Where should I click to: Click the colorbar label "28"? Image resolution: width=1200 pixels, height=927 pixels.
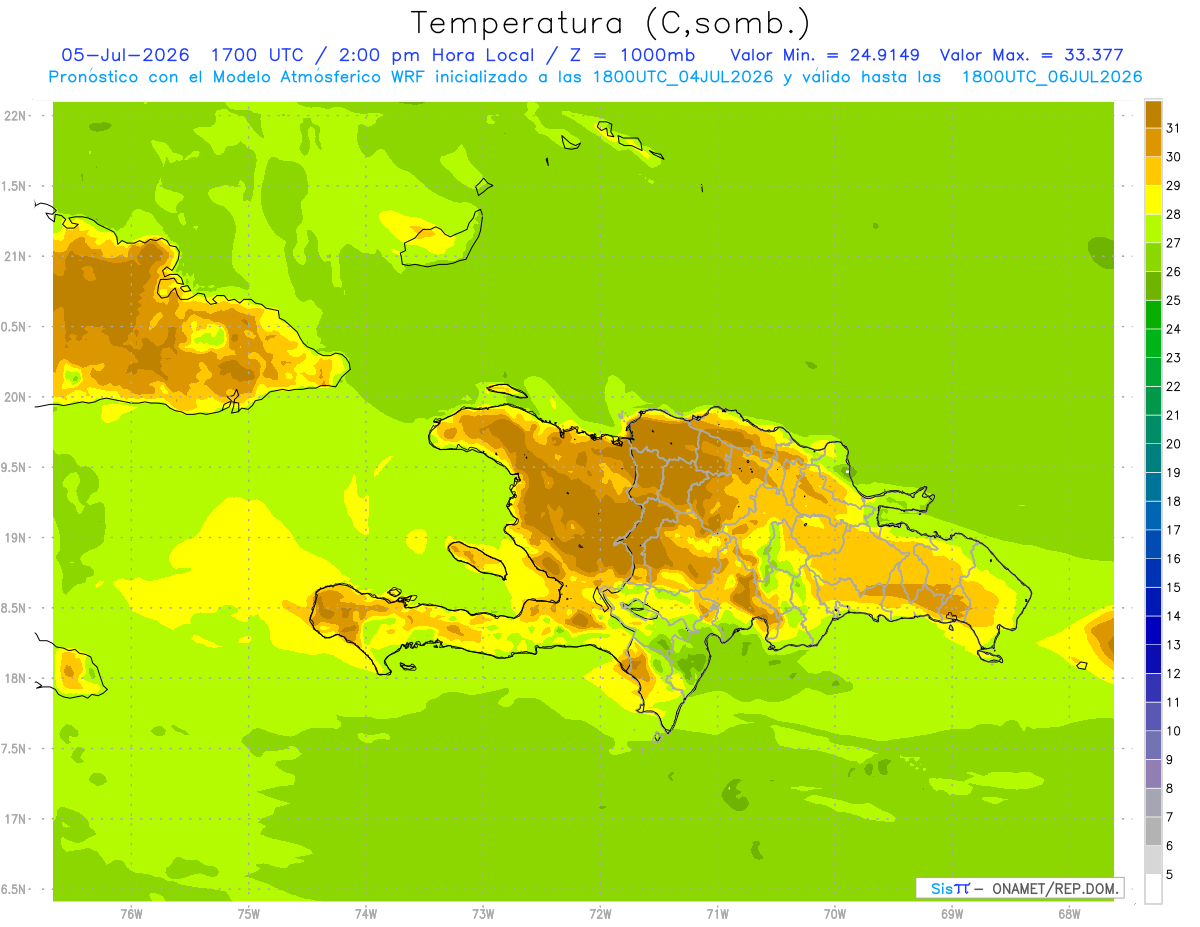1173,214
